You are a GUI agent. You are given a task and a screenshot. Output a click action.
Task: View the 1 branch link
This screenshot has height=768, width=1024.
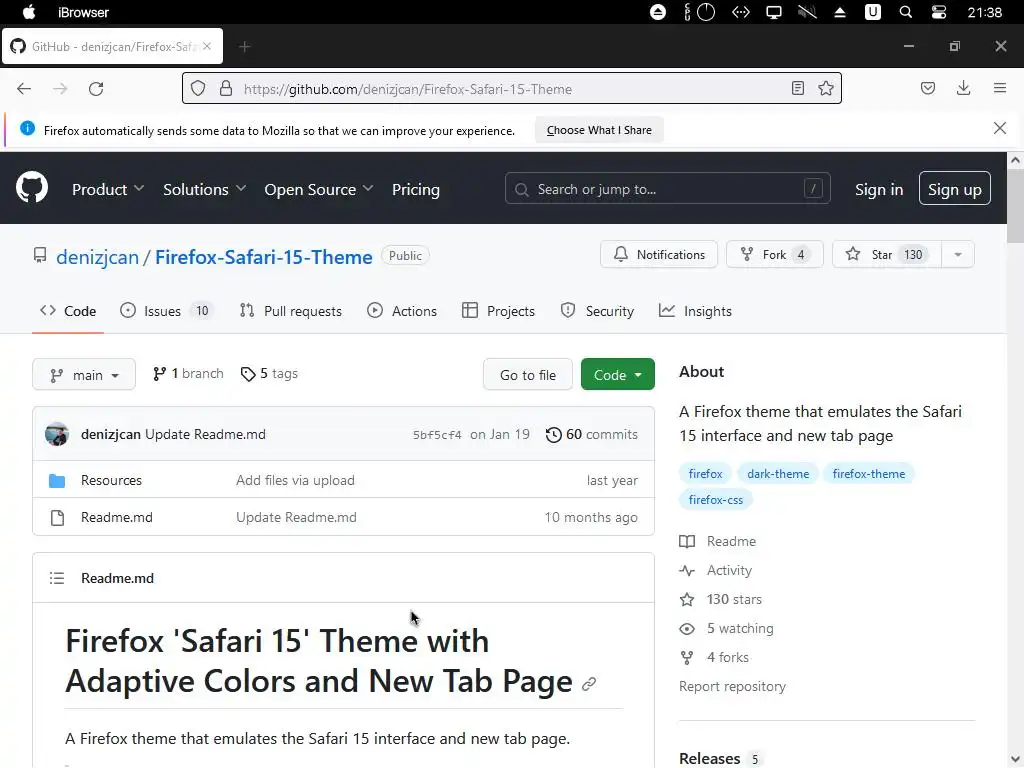pos(188,374)
